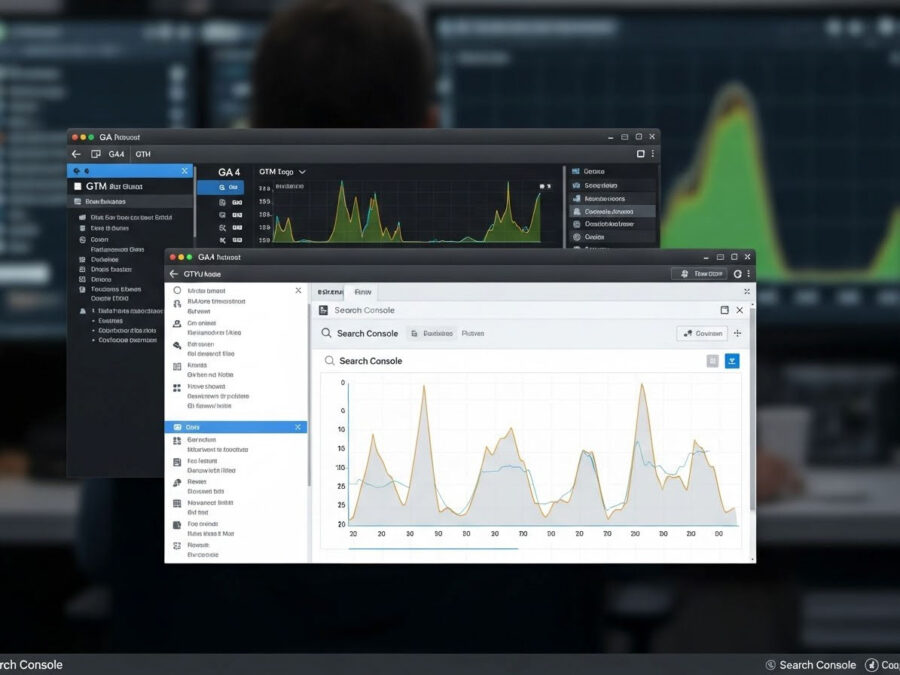Toggle the checkbox next to GTM in the dark sidebar

[x=76, y=186]
